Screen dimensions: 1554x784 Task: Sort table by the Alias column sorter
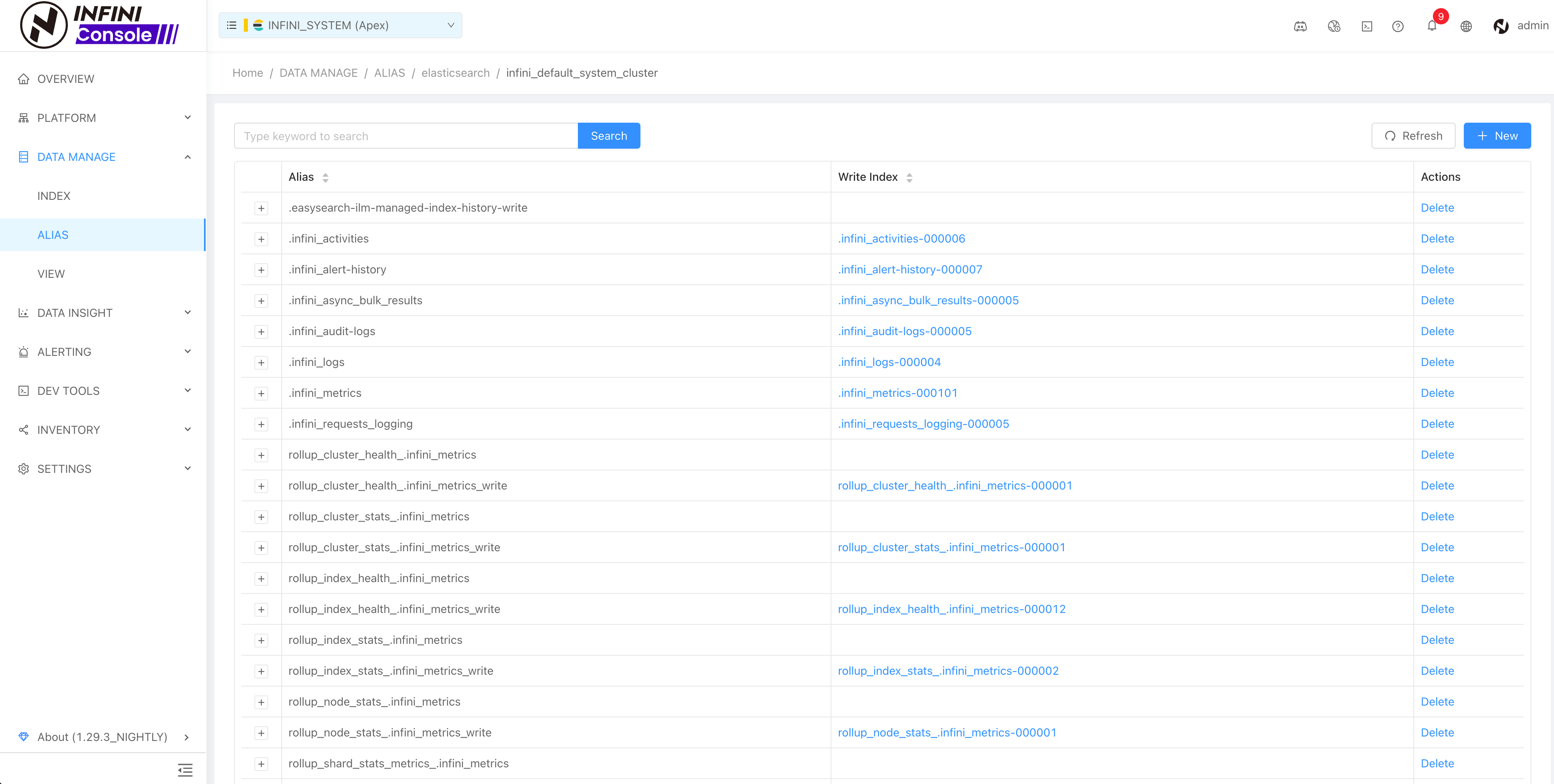tap(325, 177)
